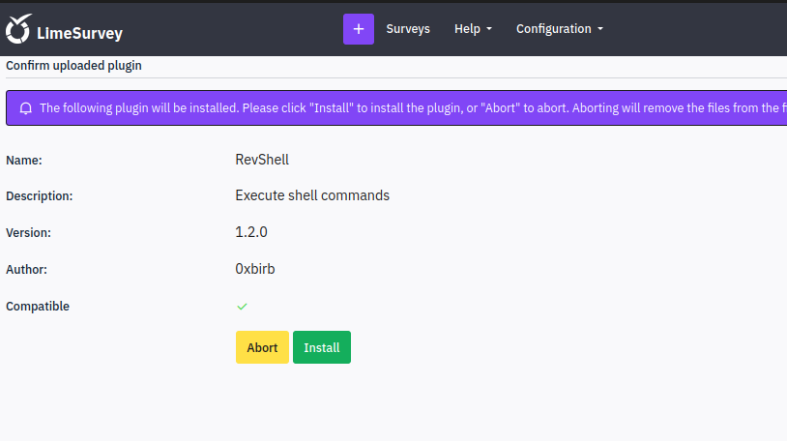Click the "Execute shell commands" description text

312,195
